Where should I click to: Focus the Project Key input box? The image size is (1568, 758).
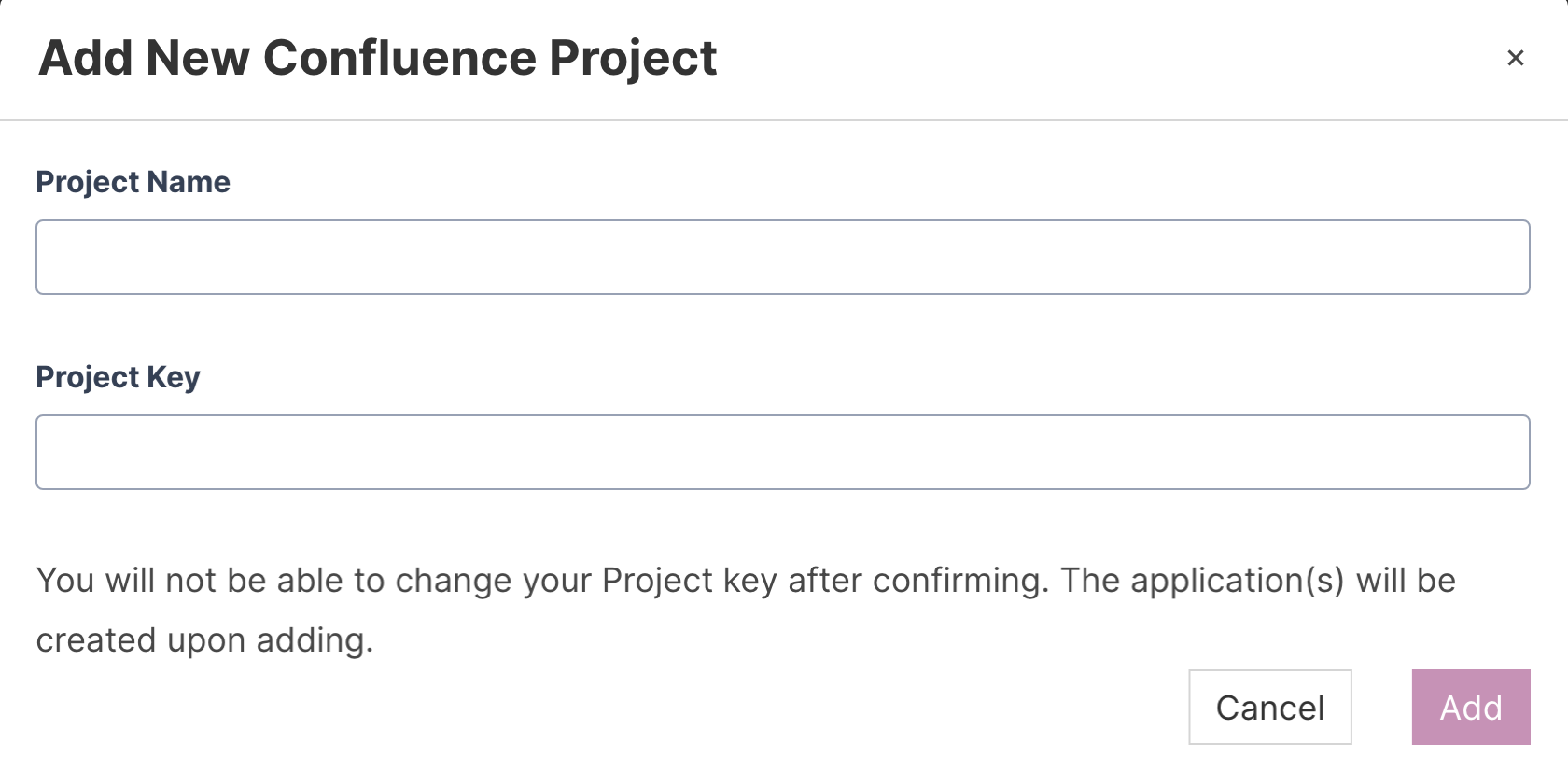[x=782, y=453]
